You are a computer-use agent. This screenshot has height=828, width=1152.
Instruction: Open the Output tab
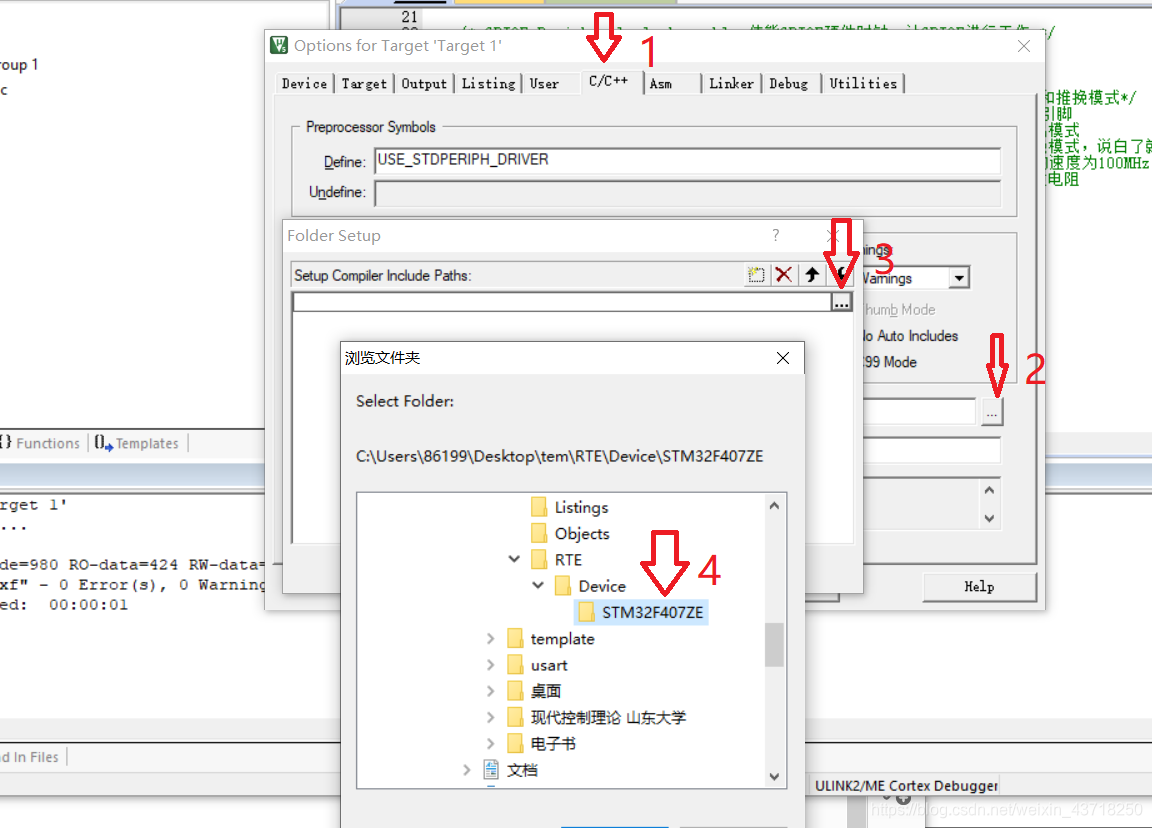point(424,84)
